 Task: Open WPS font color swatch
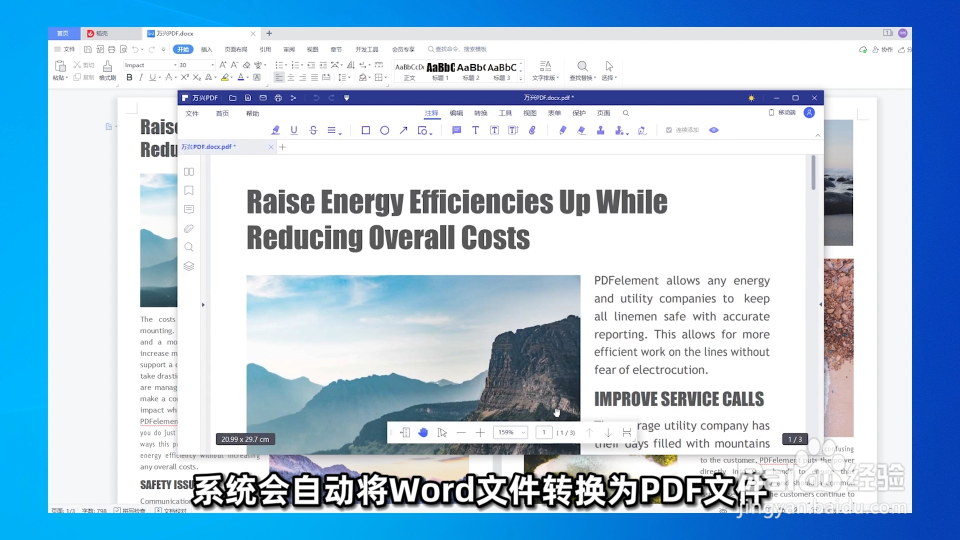coord(241,78)
